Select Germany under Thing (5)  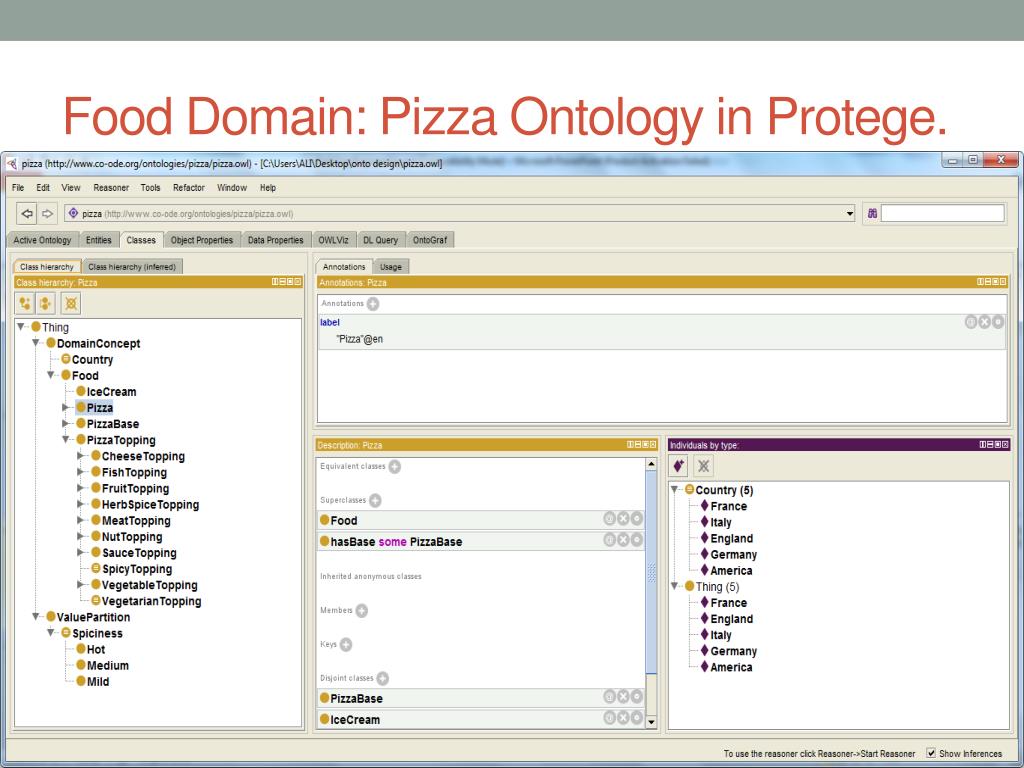pyautogui.click(x=733, y=650)
